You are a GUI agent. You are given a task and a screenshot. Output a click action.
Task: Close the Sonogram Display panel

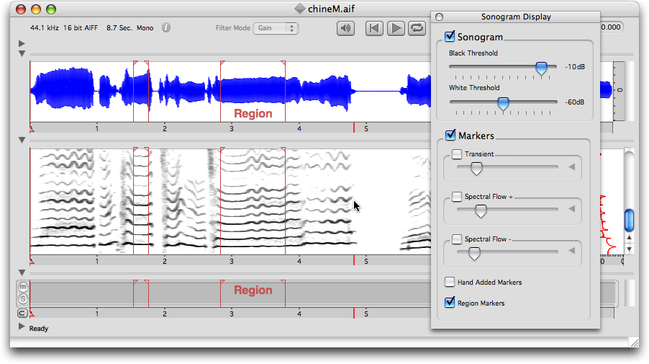click(439, 17)
